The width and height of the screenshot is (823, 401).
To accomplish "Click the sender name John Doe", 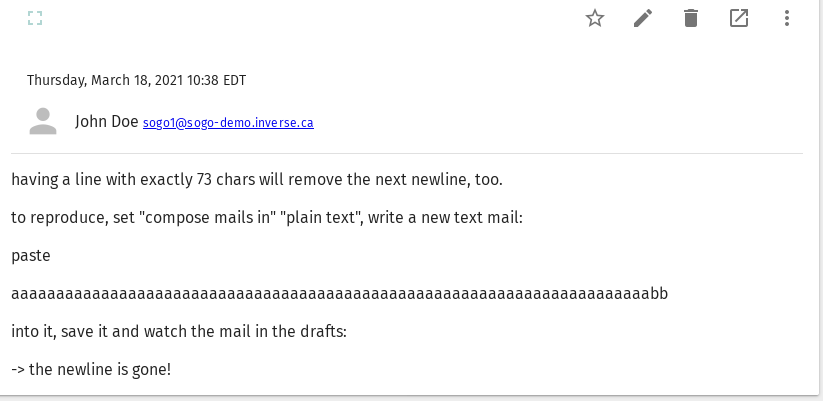I will tap(106, 122).
